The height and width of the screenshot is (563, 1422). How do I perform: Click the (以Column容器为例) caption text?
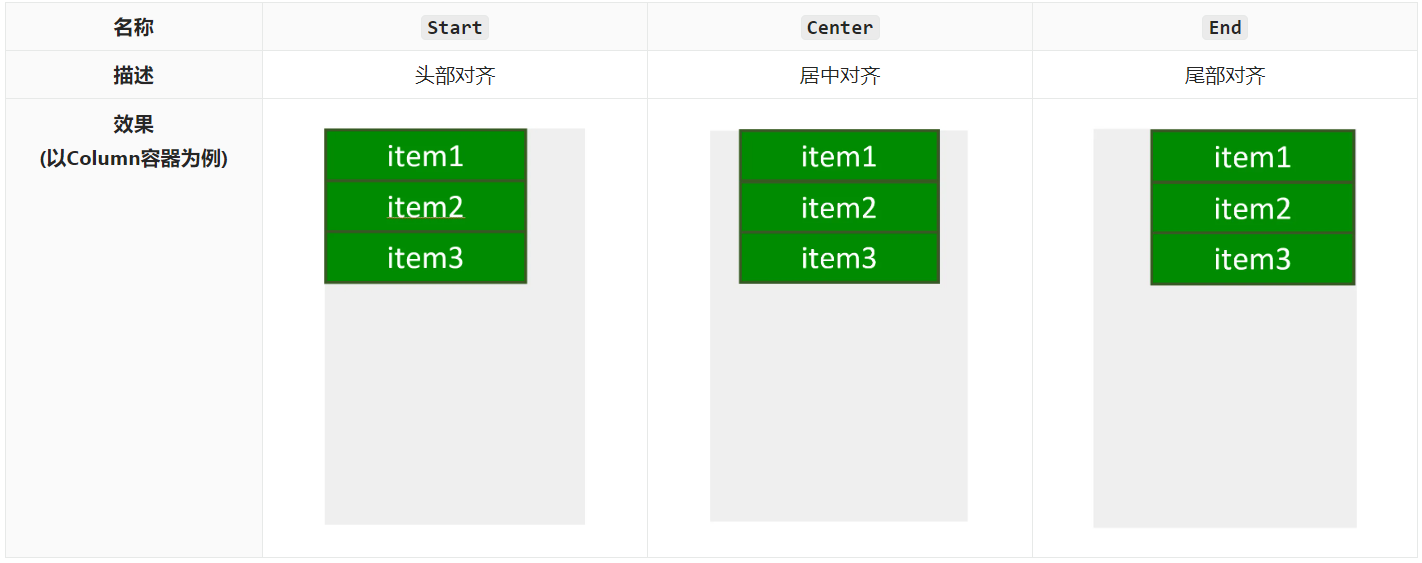coord(133,158)
